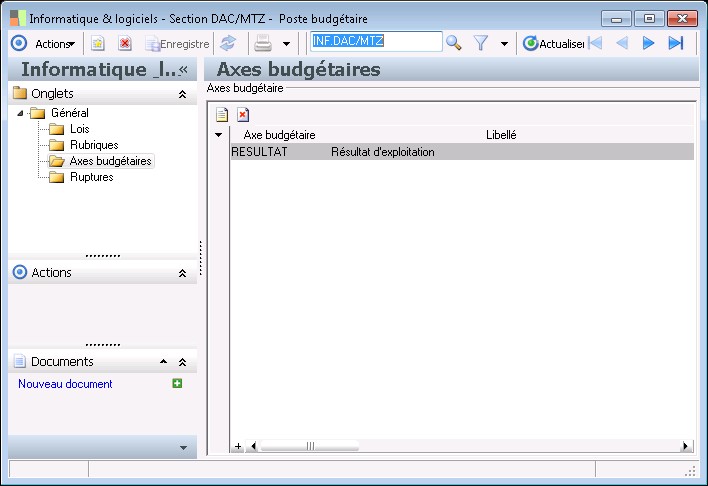Click the horizontal scrollbar left arrow

pos(253,446)
